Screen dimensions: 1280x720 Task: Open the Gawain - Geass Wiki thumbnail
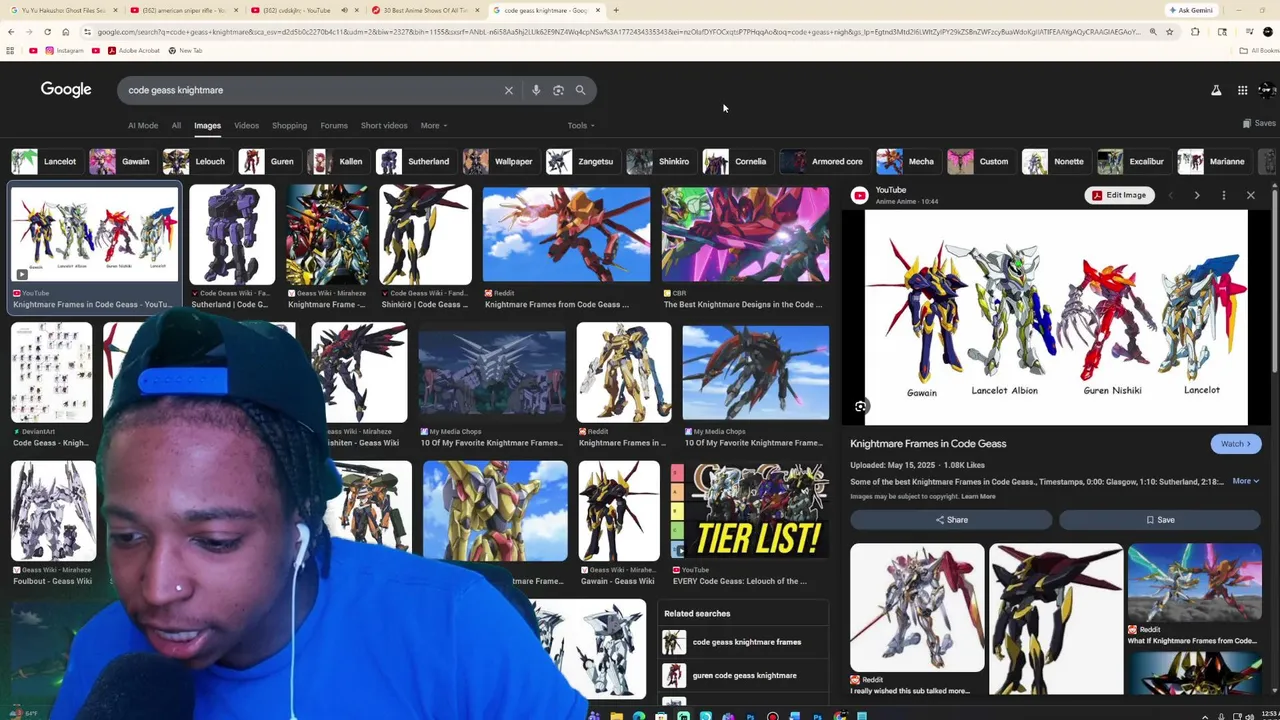pyautogui.click(x=619, y=510)
